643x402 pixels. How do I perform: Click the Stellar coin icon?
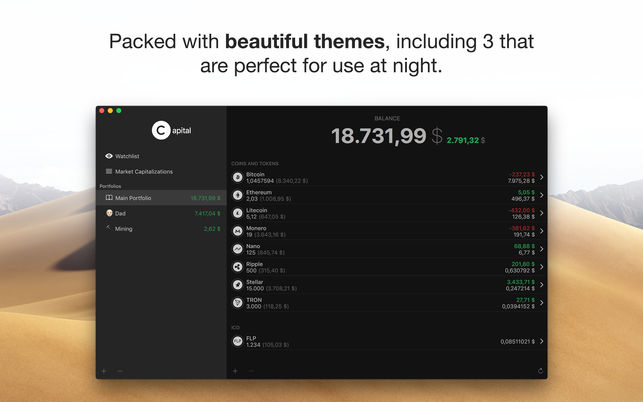237,285
